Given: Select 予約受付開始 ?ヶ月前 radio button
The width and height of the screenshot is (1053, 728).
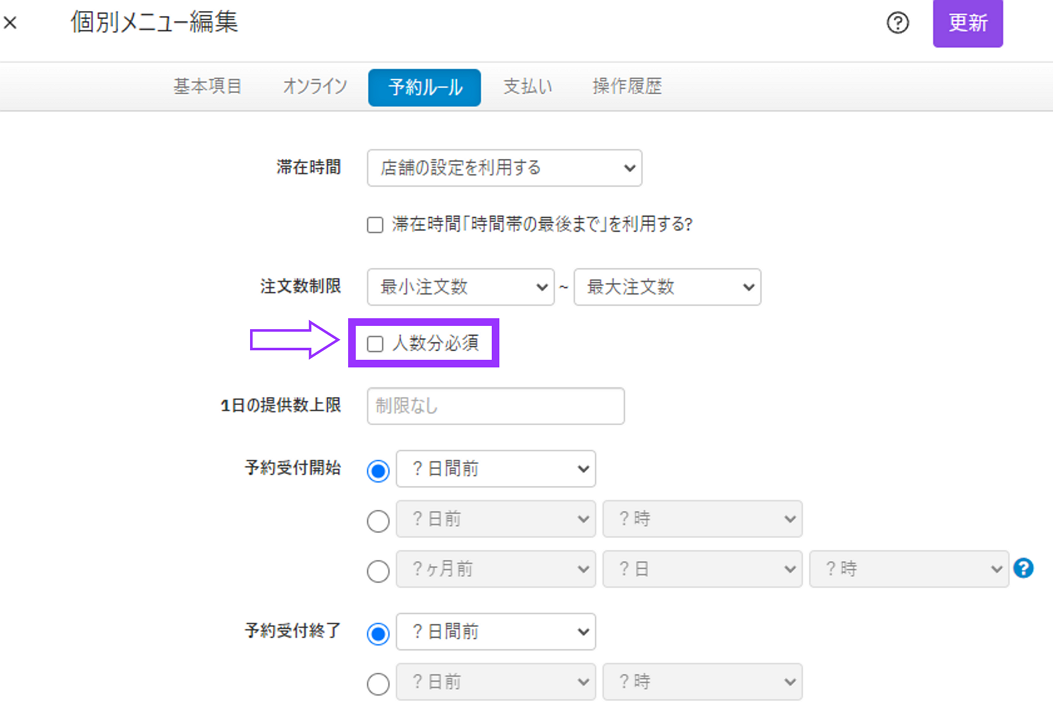Looking at the screenshot, I should (378, 572).
